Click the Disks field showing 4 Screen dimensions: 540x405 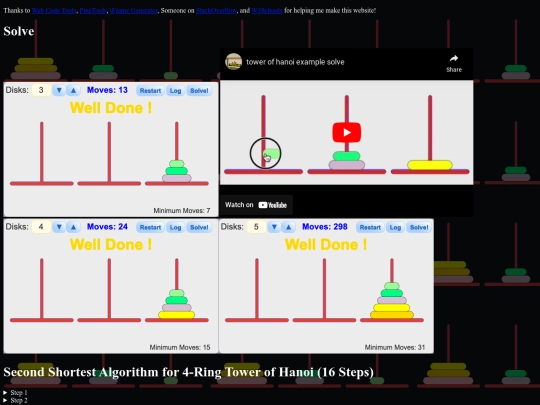(x=41, y=227)
